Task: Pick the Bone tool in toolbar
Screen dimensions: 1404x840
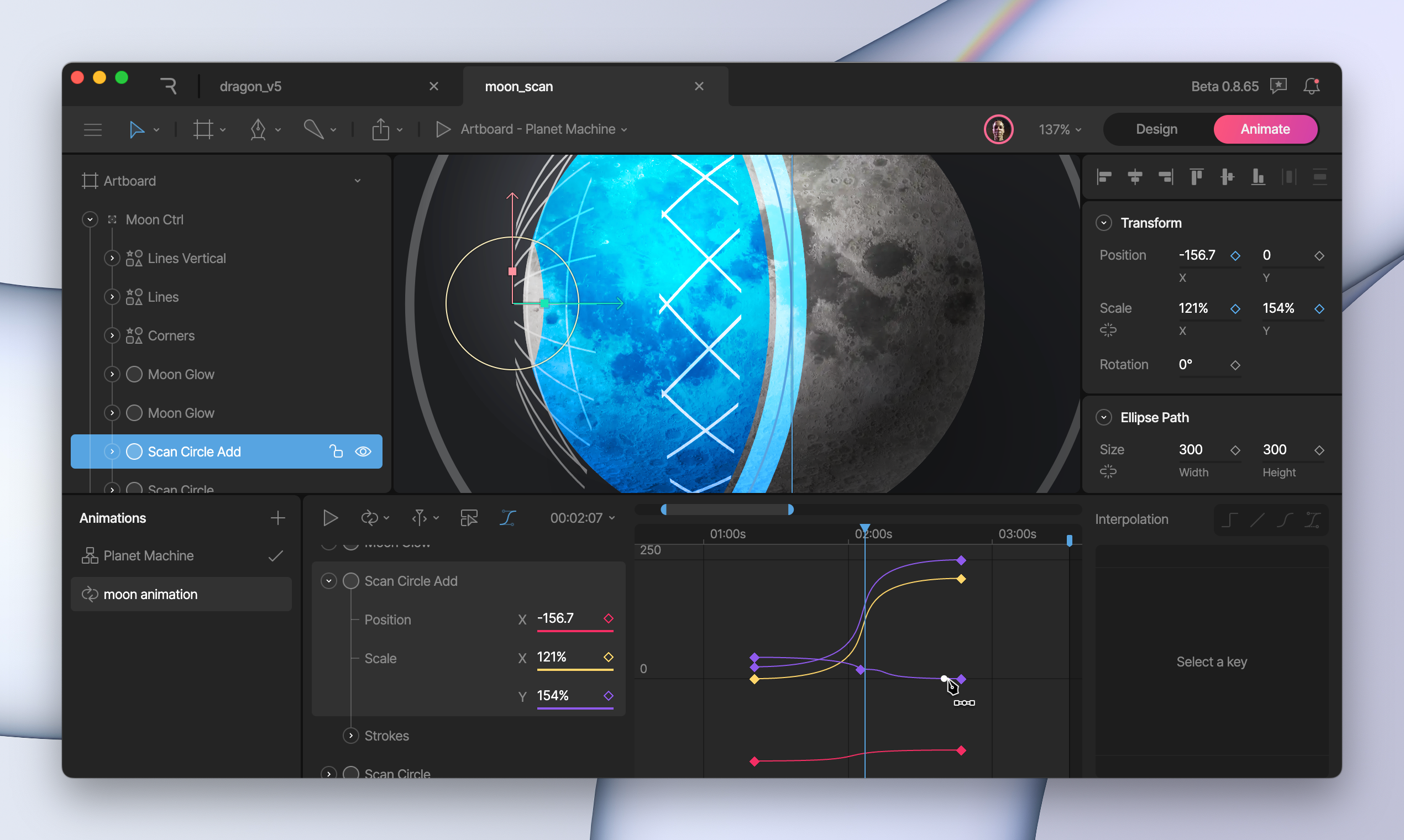Action: [x=313, y=130]
